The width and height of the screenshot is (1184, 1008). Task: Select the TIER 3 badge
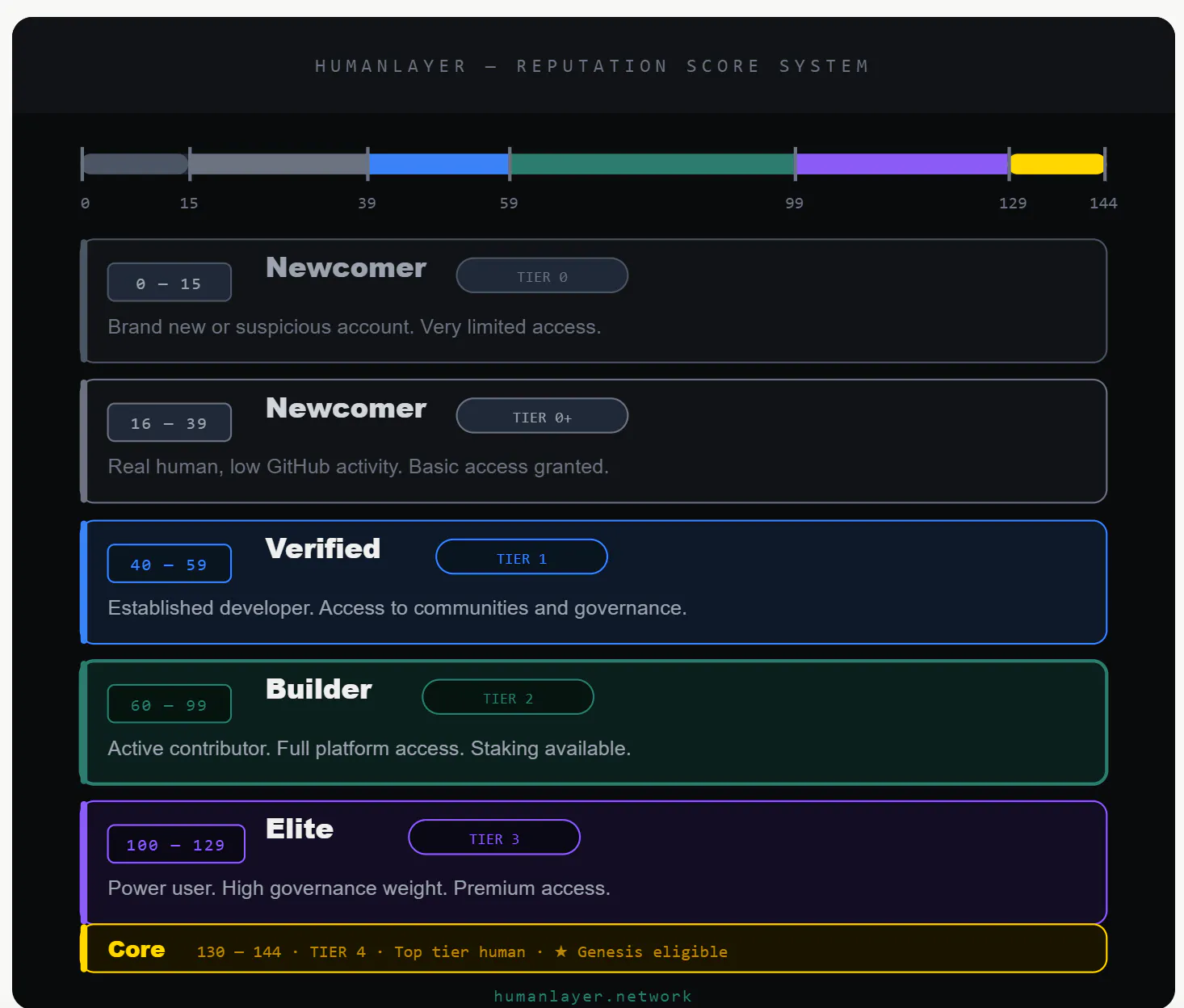coord(494,838)
